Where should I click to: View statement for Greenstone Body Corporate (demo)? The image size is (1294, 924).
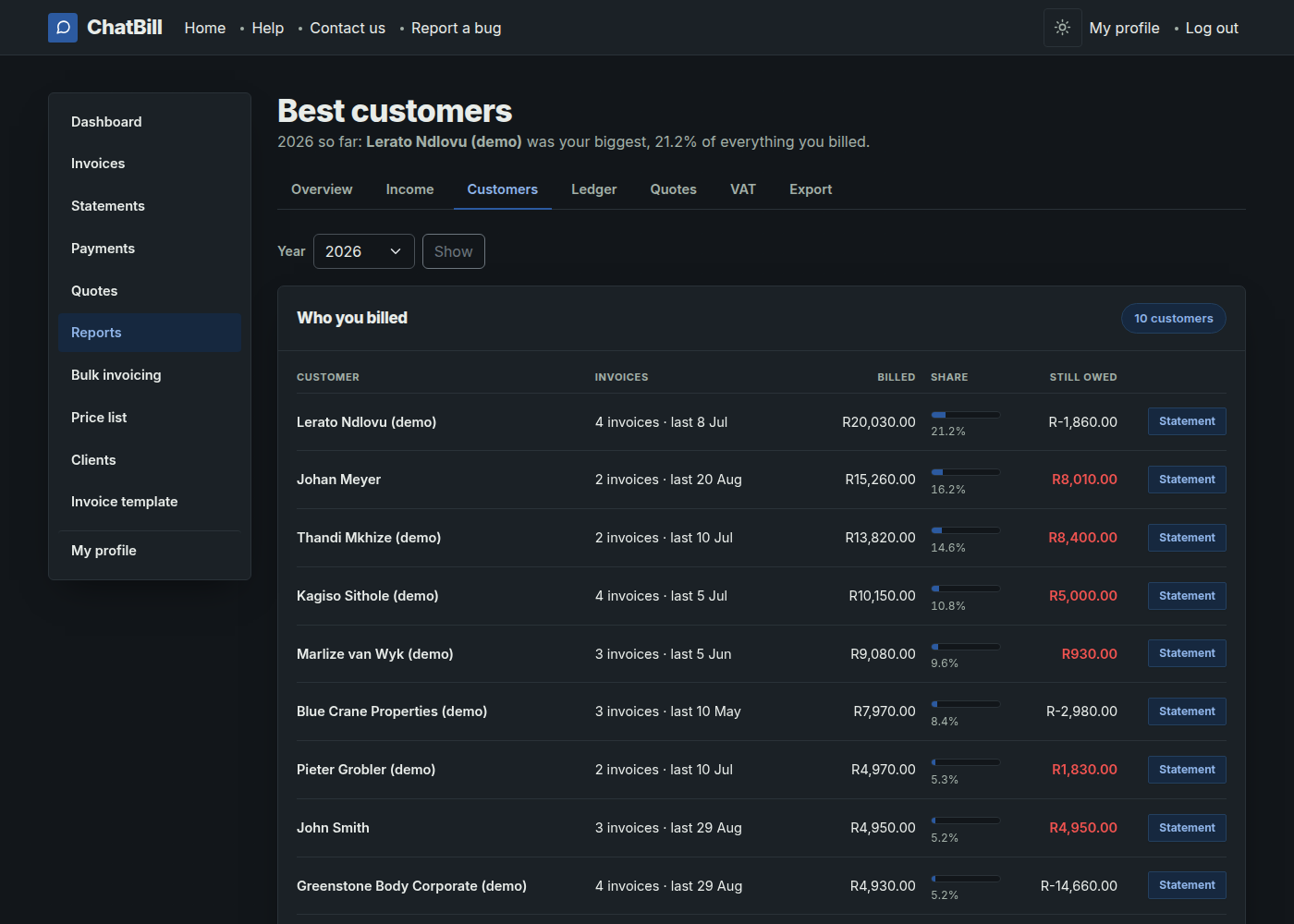(x=1187, y=885)
